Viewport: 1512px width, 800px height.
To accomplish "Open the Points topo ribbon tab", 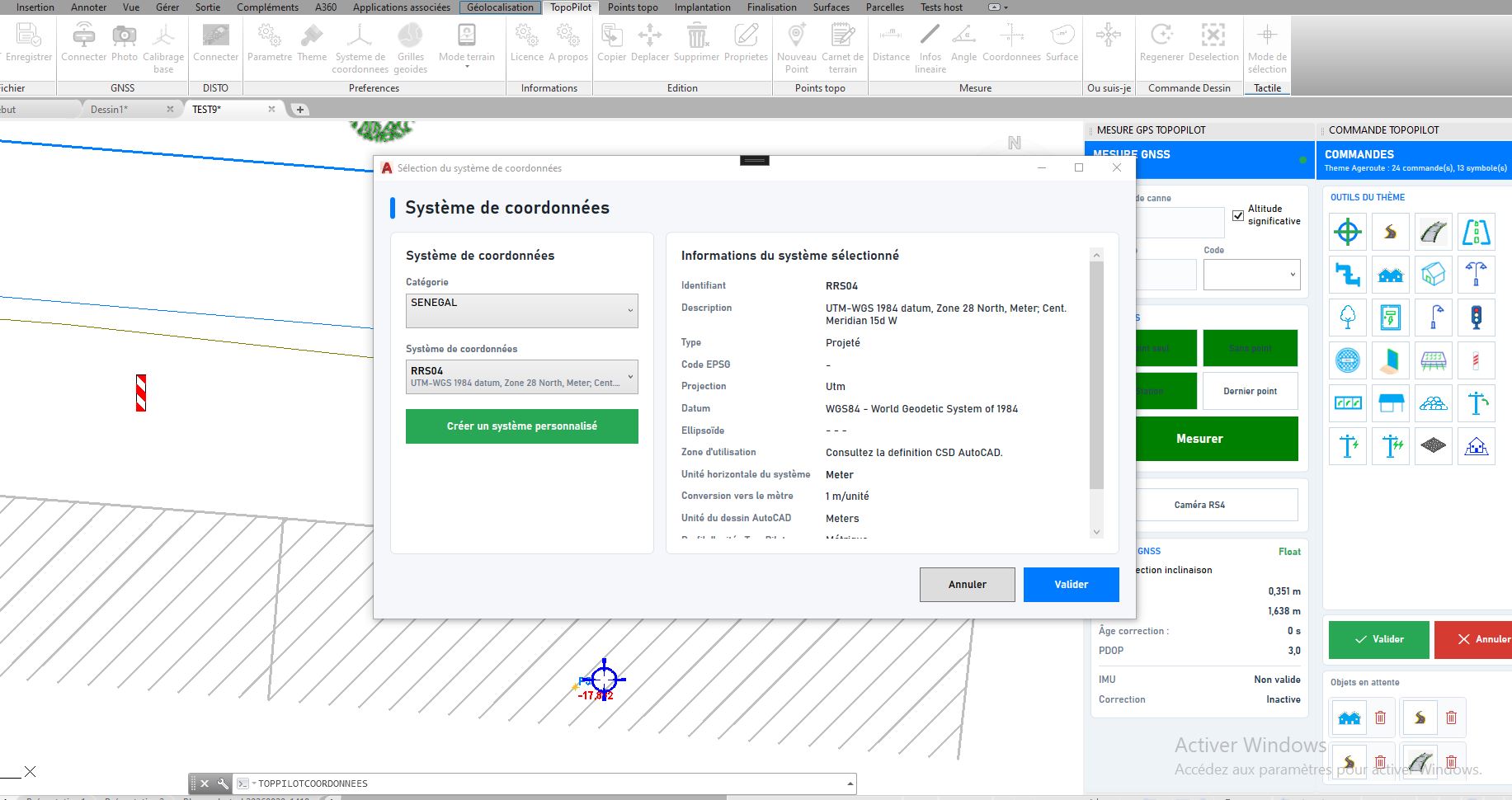I will (x=633, y=7).
